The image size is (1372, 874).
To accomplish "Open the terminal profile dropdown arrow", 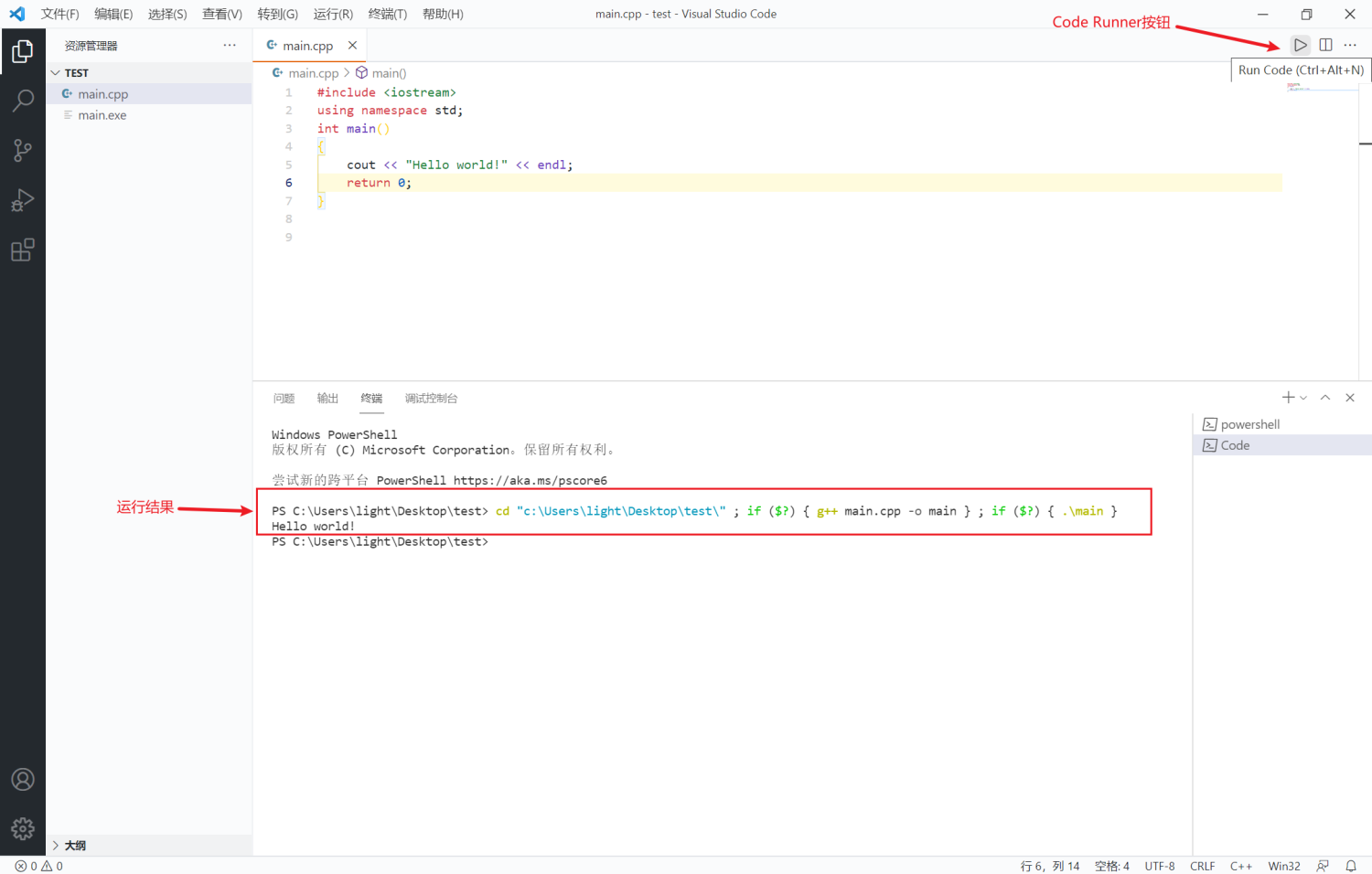I will [1302, 397].
